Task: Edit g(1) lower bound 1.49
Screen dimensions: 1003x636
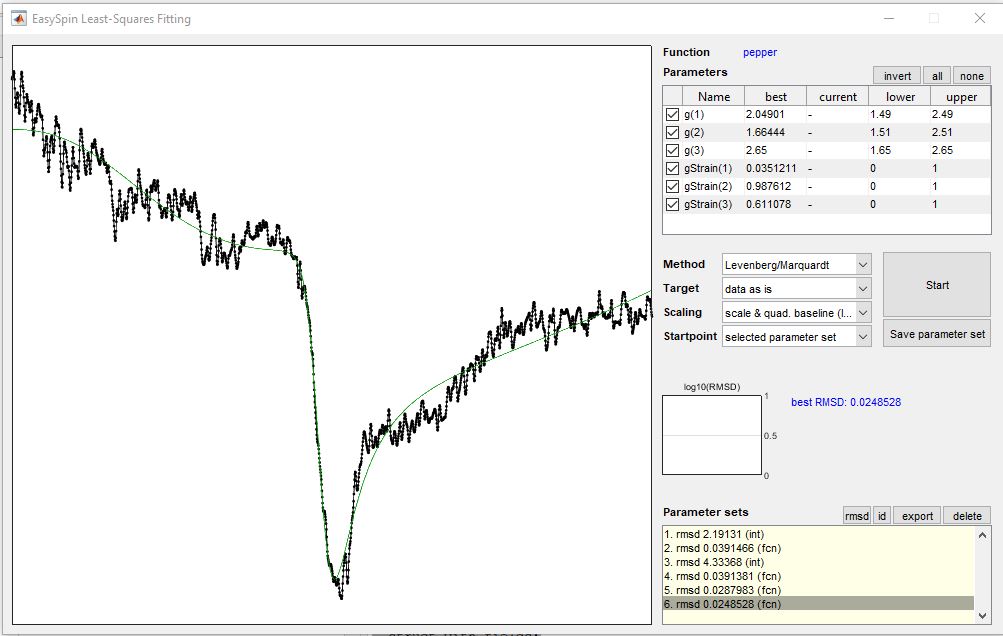Action: click(900, 115)
